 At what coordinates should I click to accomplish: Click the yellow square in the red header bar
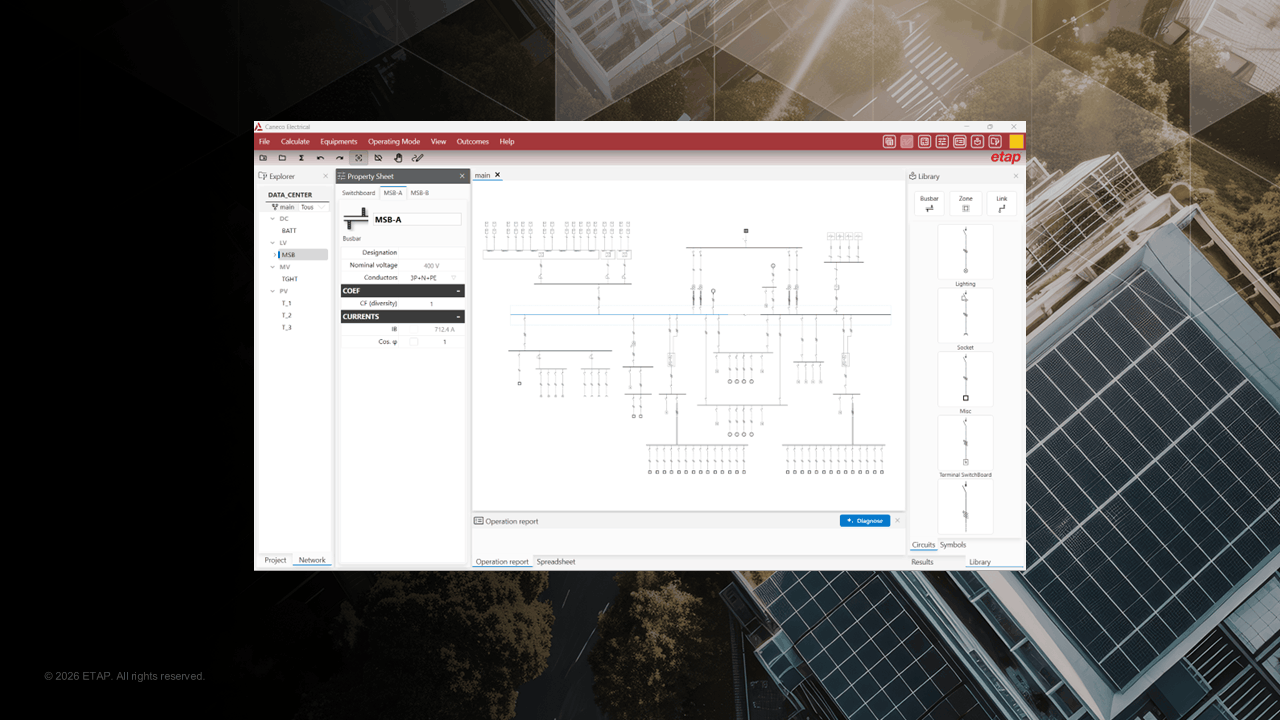coord(1016,142)
